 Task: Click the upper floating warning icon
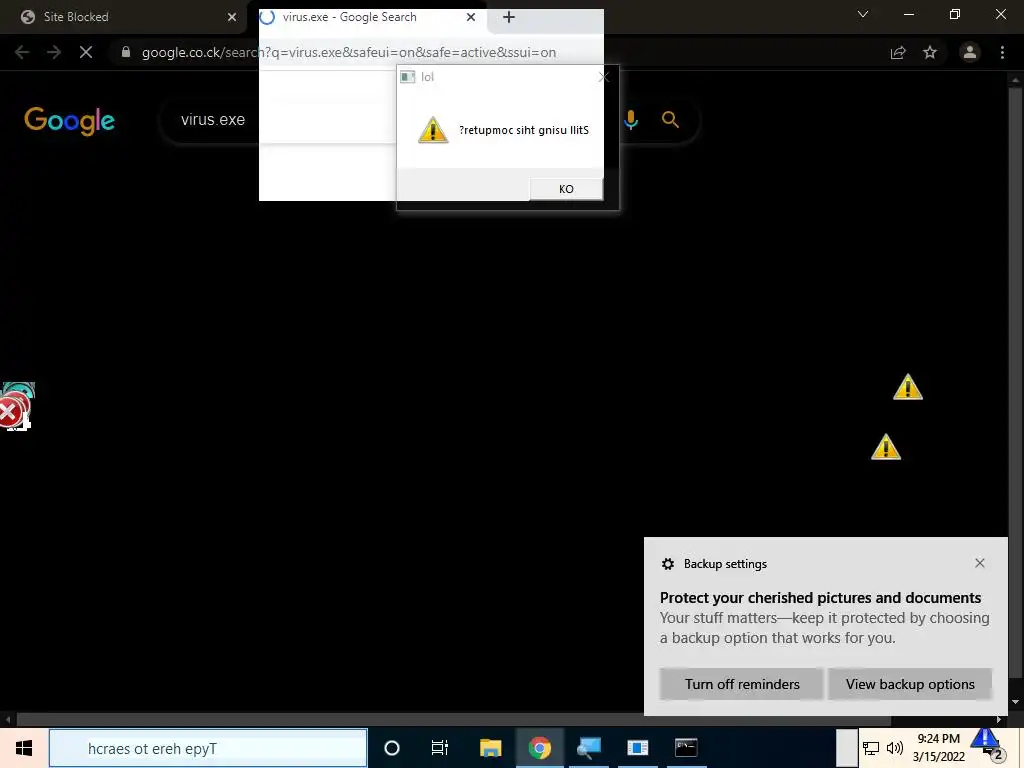(908, 387)
